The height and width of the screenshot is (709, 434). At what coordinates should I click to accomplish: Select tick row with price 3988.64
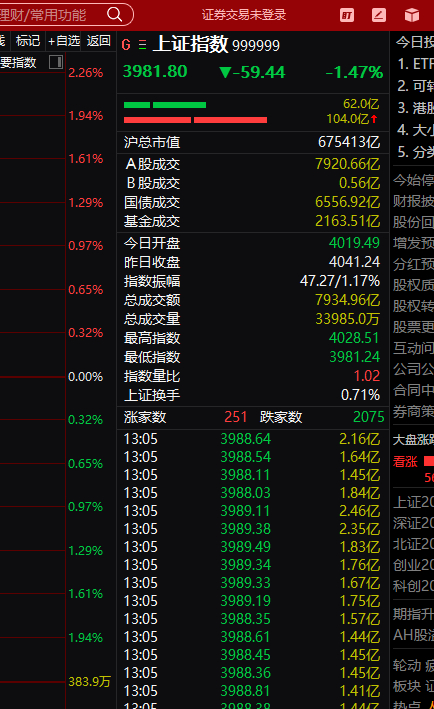pos(252,439)
